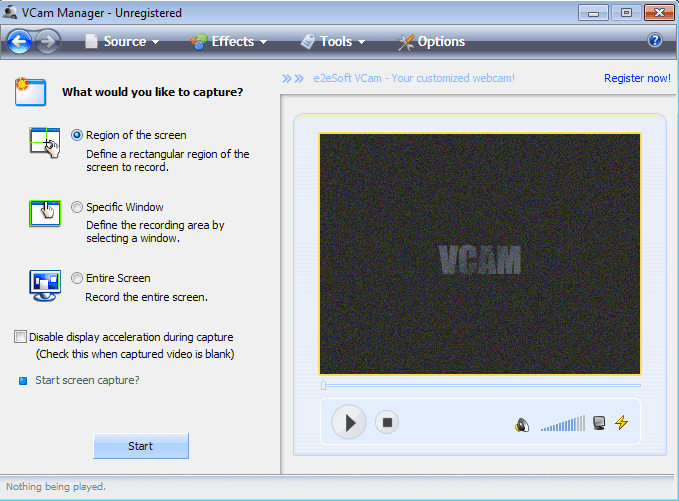Open the Tools menu
This screenshot has width=679, height=501.
coord(333,42)
